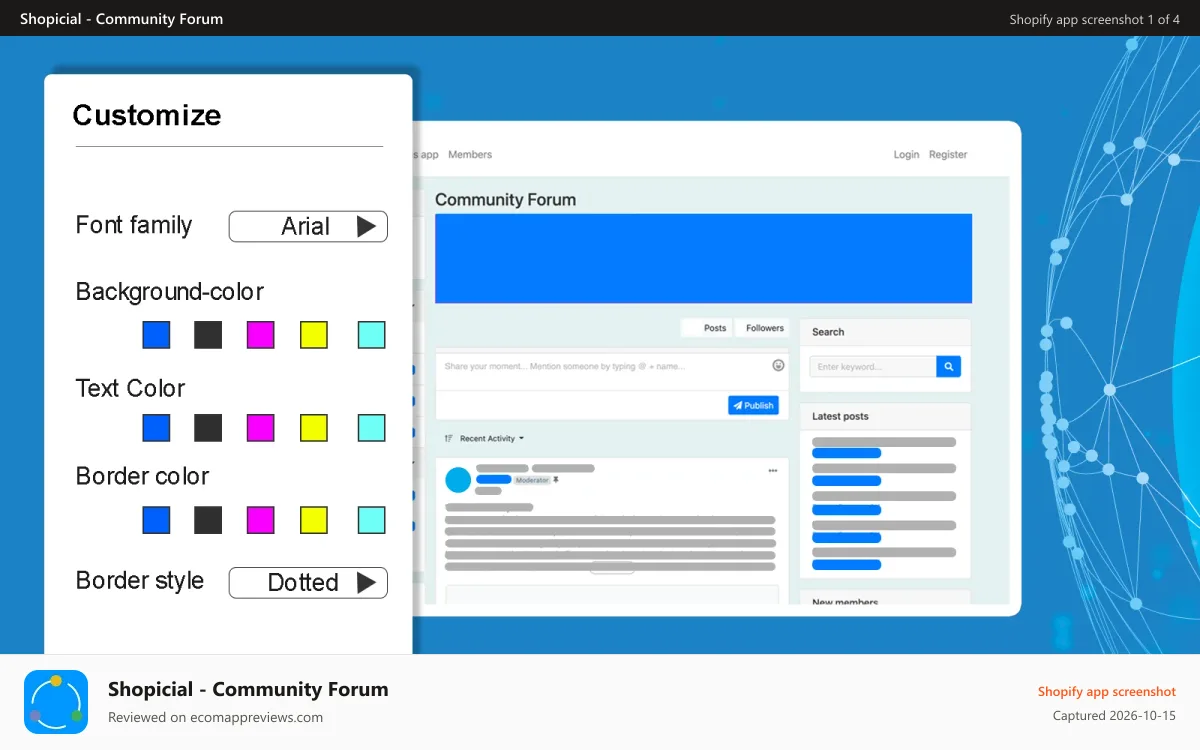Screen dimensions: 1200x750
Task: Click the Search panel heading
Action: (x=828, y=332)
